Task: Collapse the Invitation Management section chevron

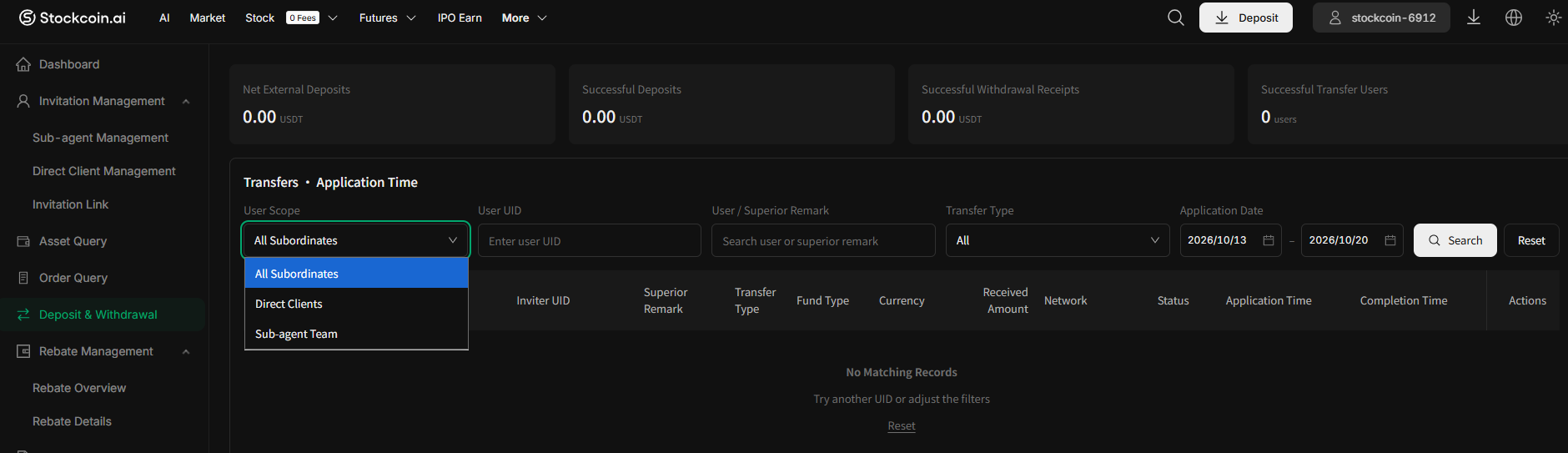Action: pos(186,101)
